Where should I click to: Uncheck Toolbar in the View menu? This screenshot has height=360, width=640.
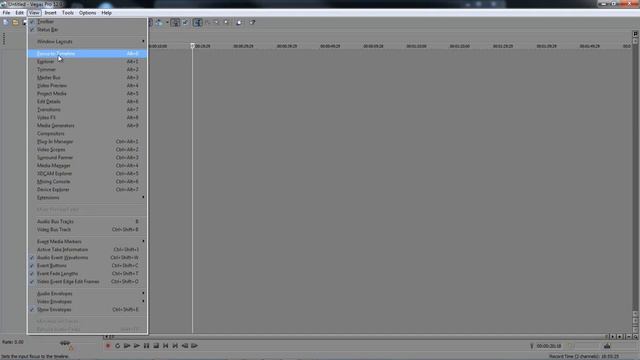(87, 22)
